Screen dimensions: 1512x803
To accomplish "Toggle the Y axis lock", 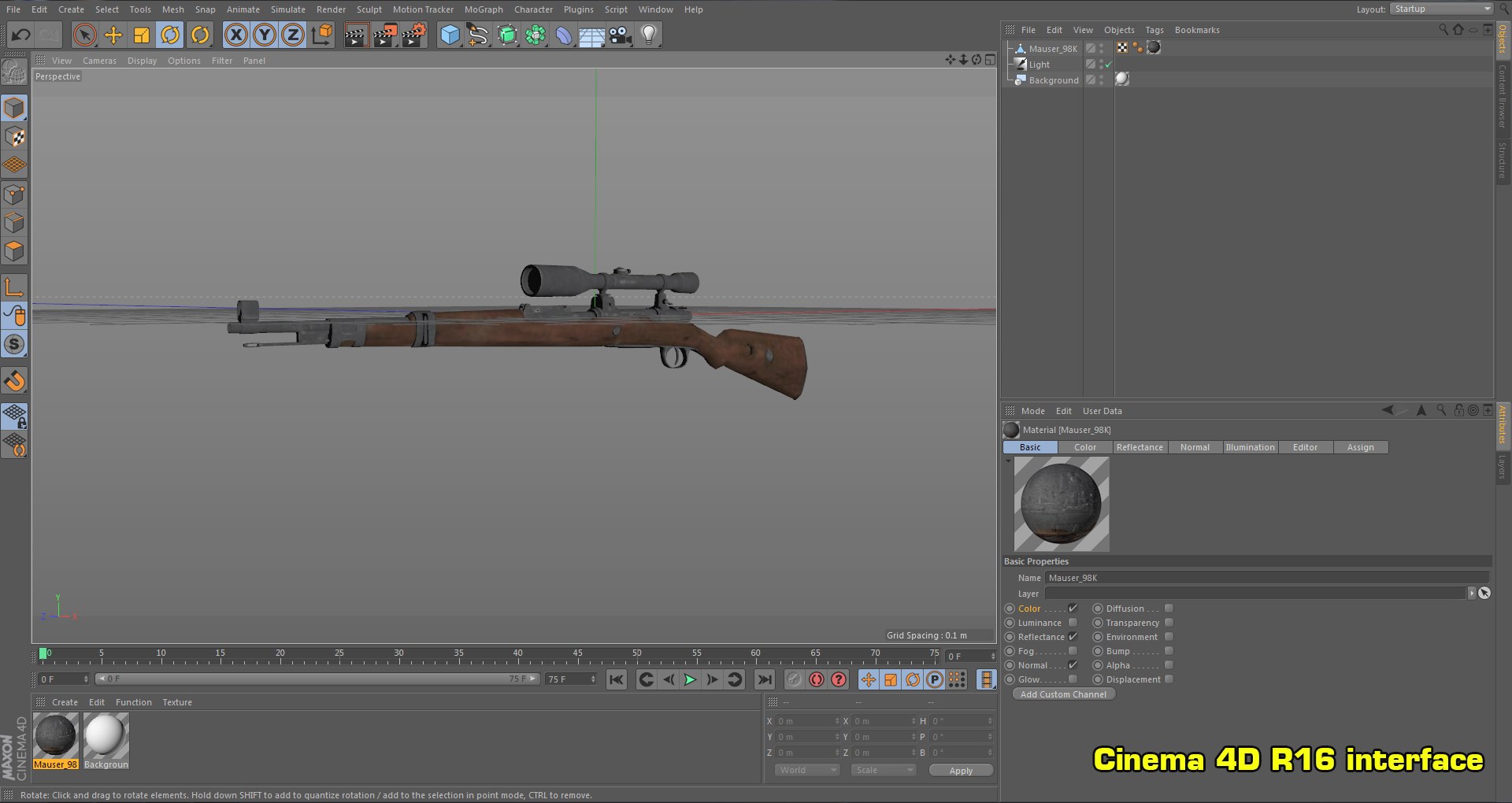I will [265, 35].
